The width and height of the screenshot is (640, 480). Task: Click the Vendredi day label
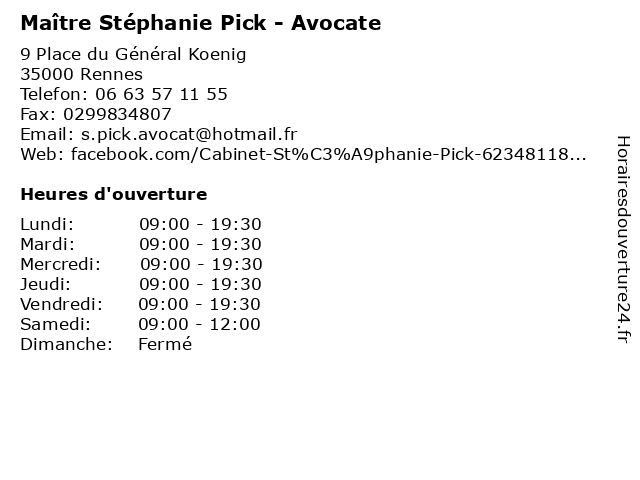(x=61, y=304)
